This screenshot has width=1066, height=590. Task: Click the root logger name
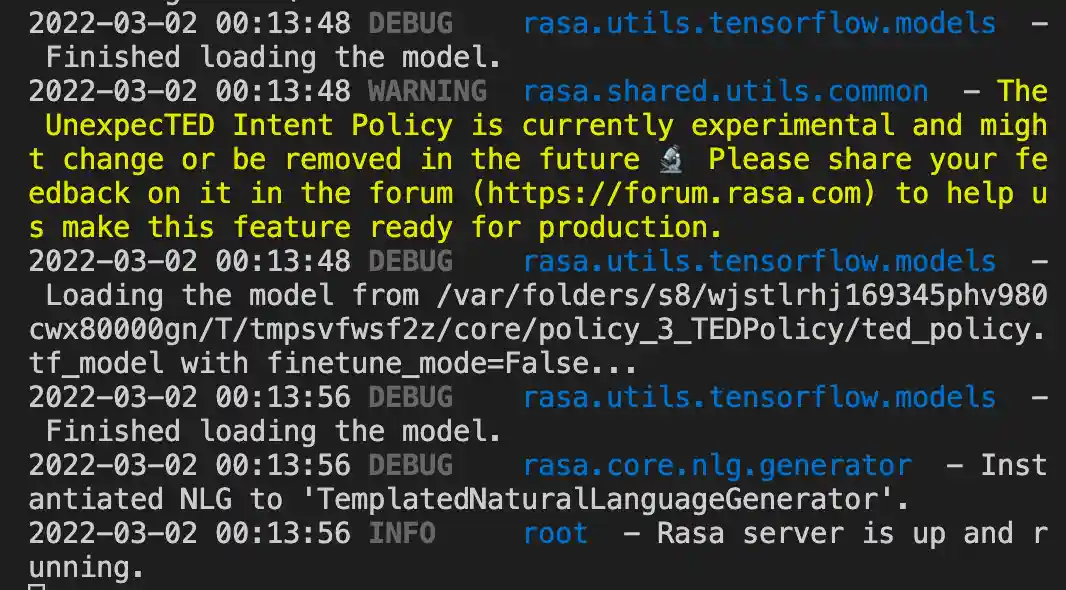click(x=556, y=533)
